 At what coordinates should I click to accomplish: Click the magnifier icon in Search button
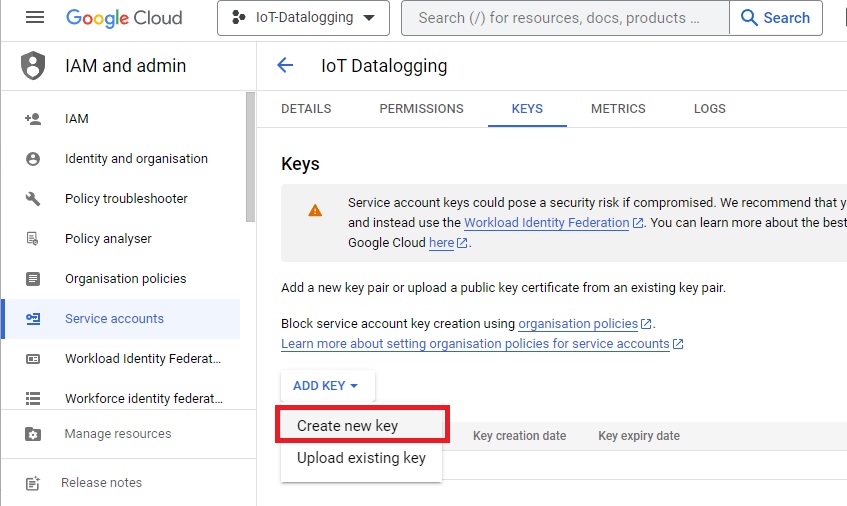click(x=749, y=18)
